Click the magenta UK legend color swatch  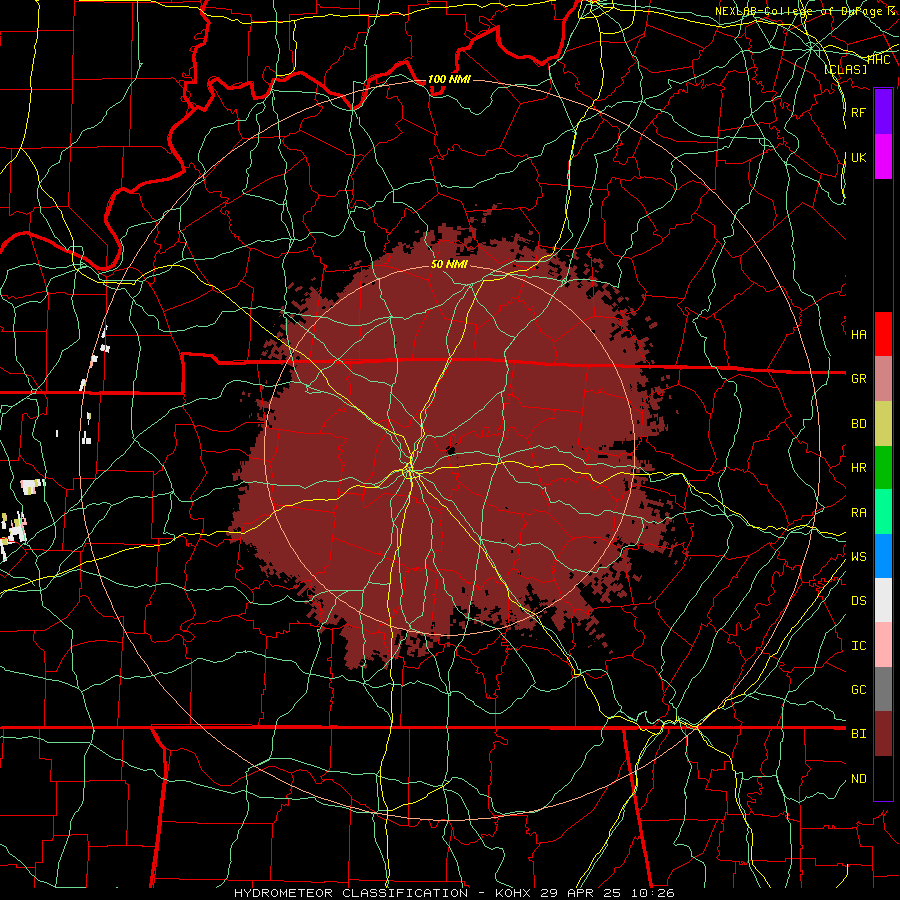[x=883, y=157]
